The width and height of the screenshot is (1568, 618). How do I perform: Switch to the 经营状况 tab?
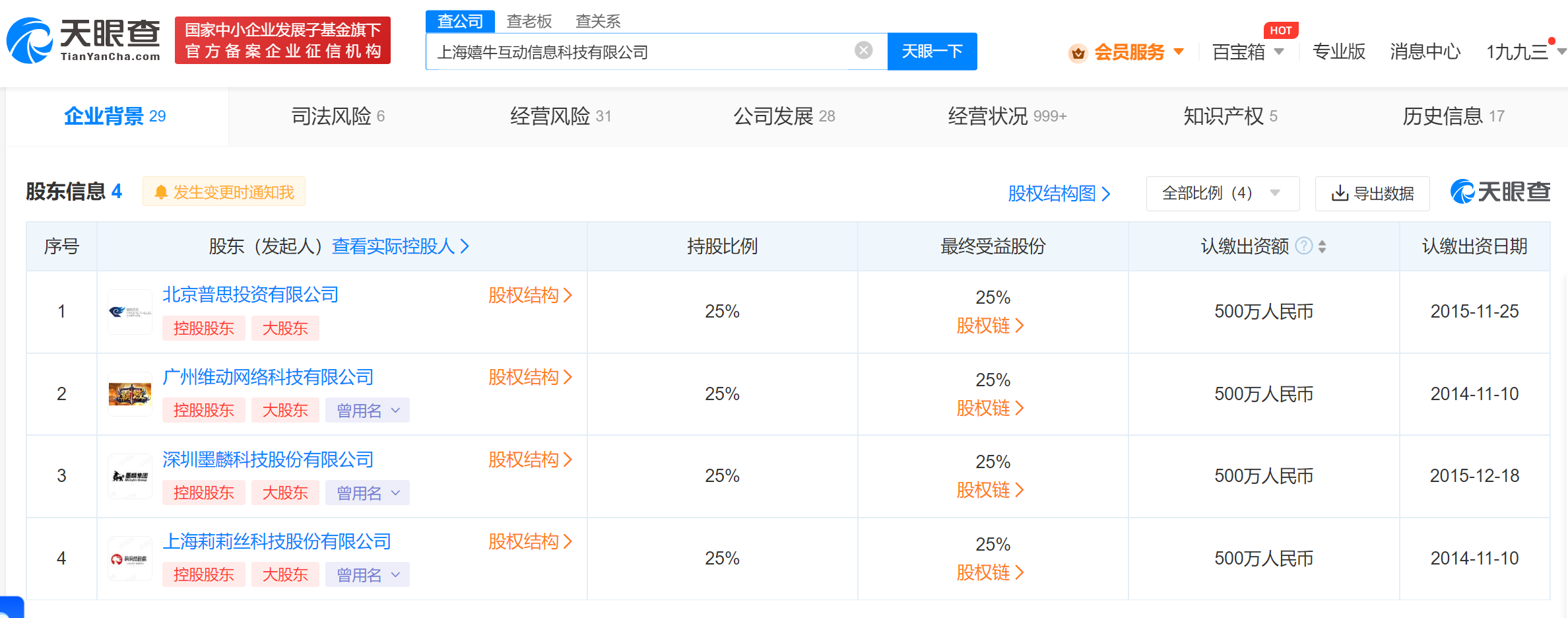click(x=1007, y=116)
